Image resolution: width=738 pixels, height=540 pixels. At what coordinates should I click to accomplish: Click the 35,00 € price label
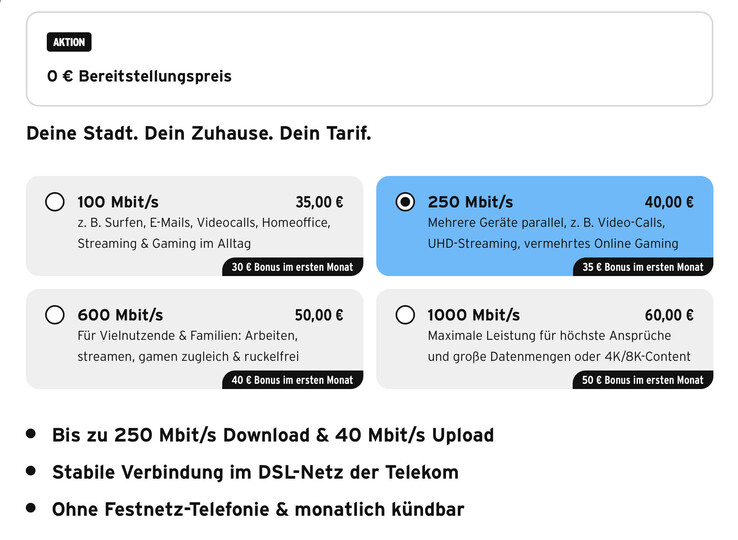point(319,202)
